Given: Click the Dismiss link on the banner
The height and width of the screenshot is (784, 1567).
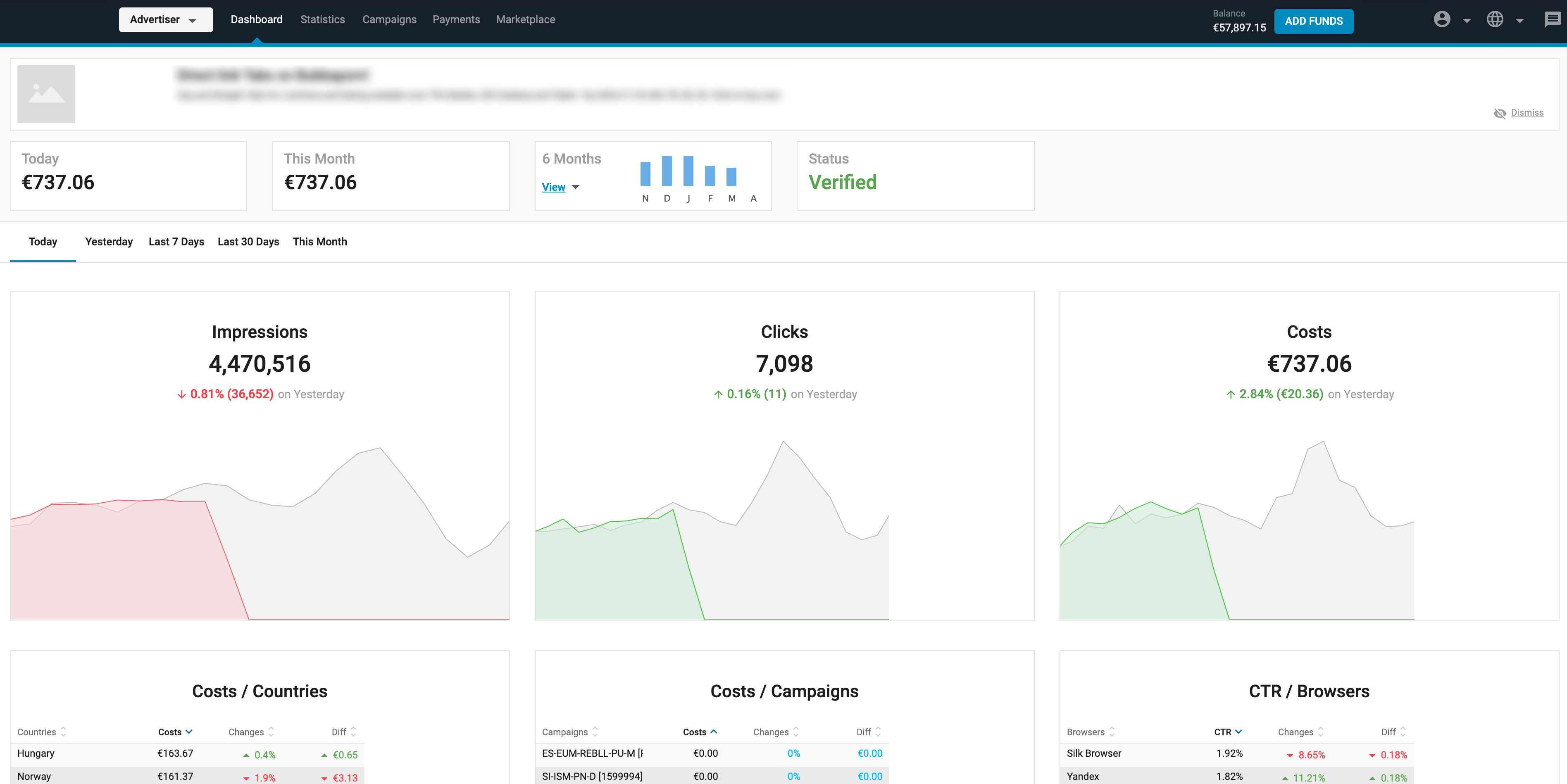Looking at the screenshot, I should click(1527, 113).
